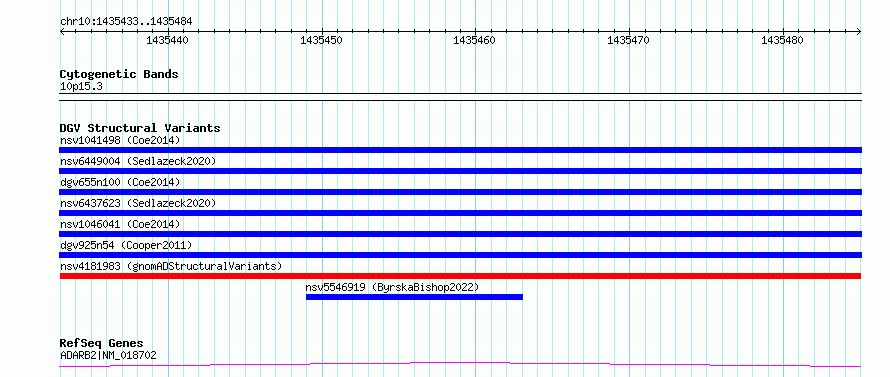
Task: Click the Cytogenetic Bands track title
Action: click(119, 74)
